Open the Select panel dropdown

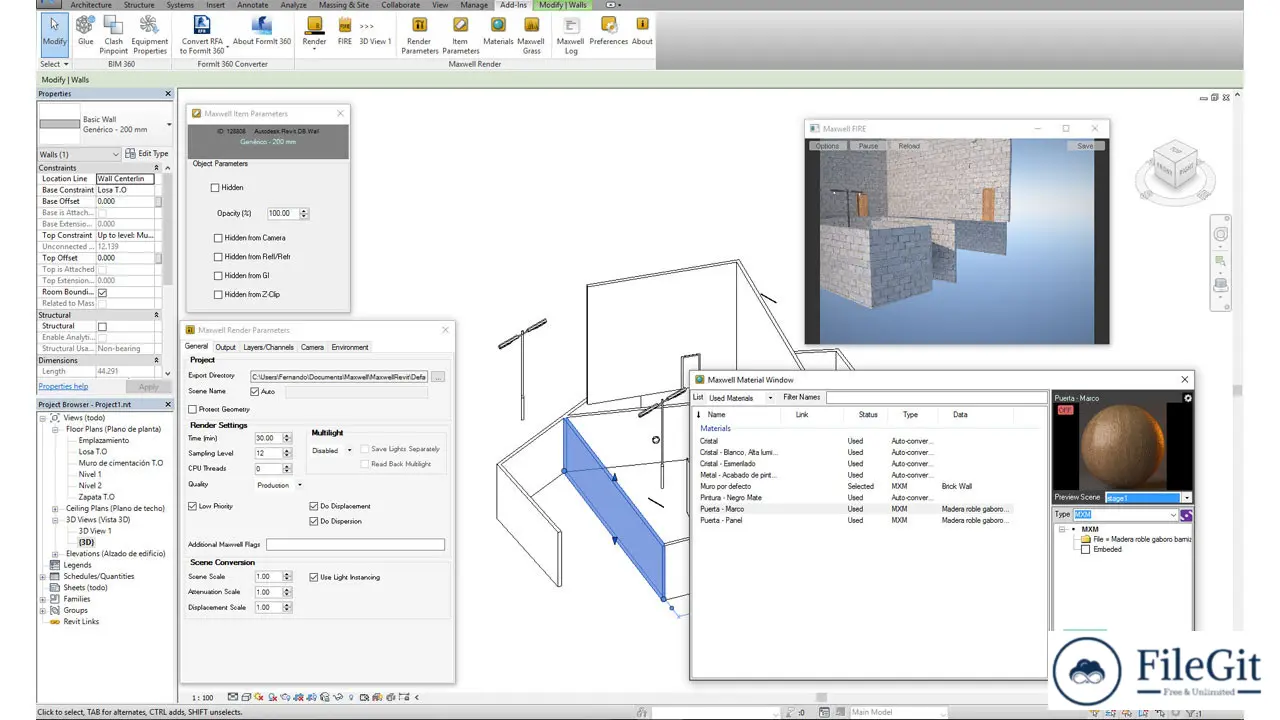tap(54, 64)
